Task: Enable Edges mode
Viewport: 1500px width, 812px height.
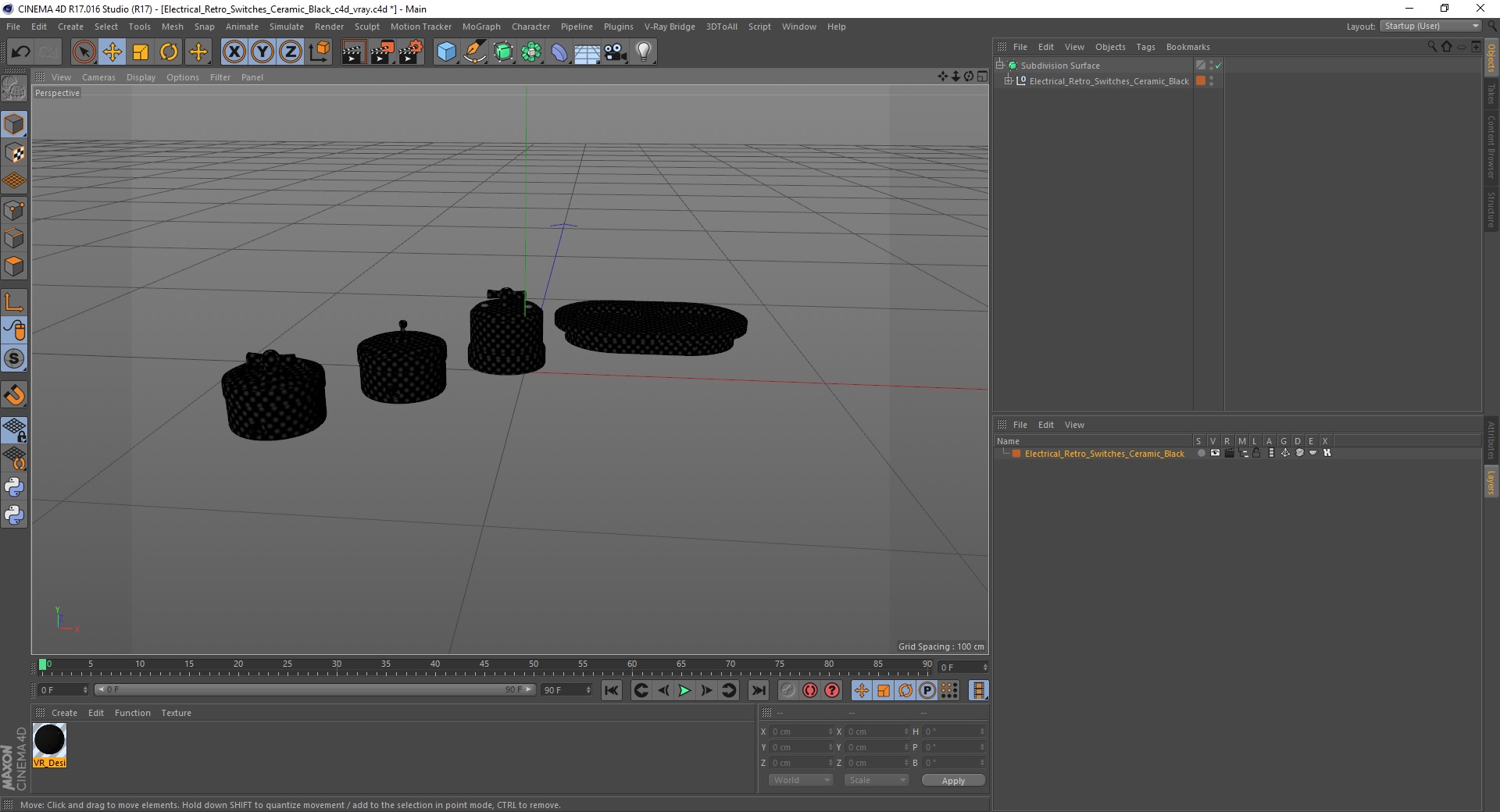Action: coord(14,238)
